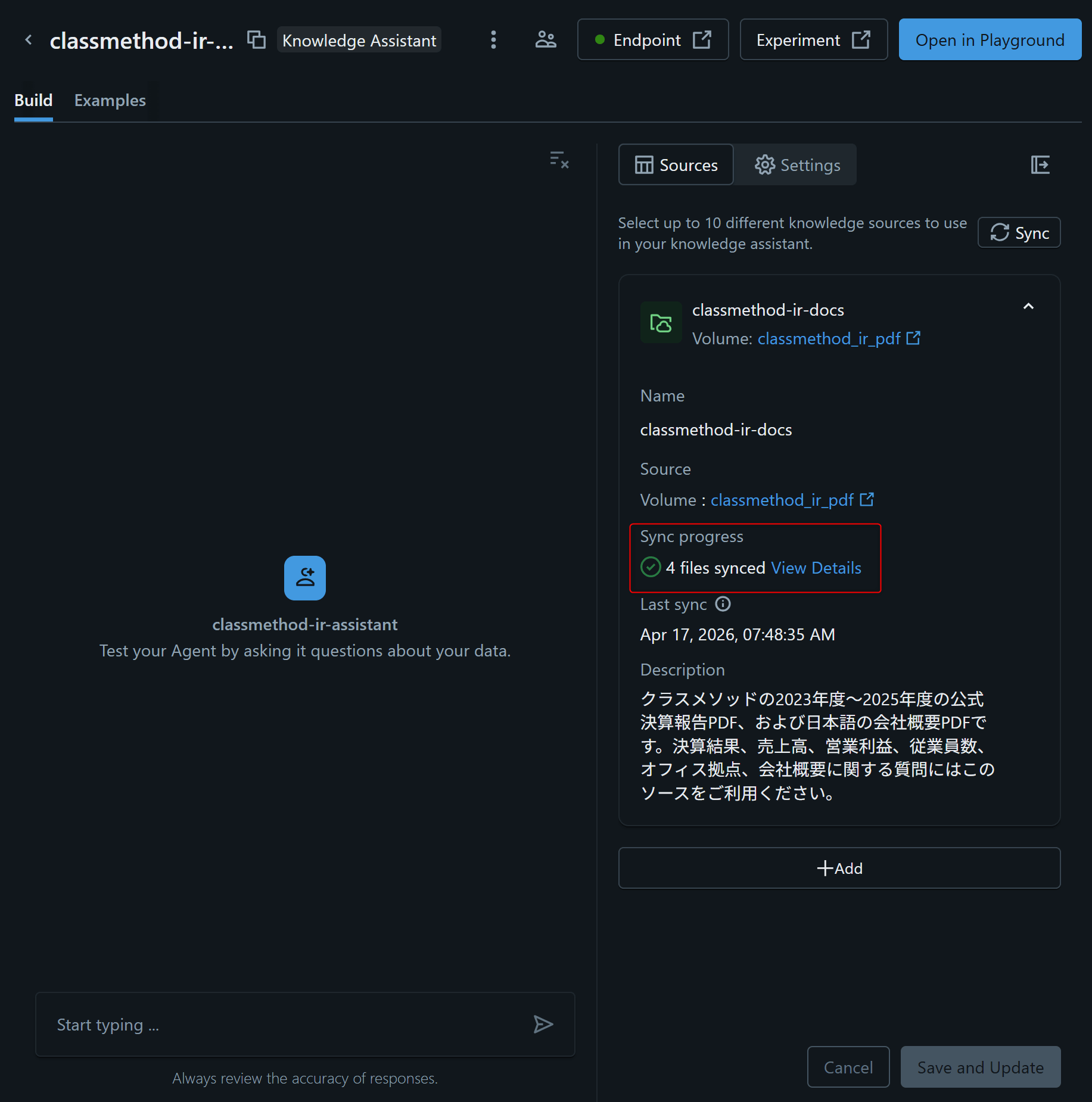Send the message with the paper plane icon
Image resolution: width=1092 pixels, height=1102 pixels.
pos(543,1025)
